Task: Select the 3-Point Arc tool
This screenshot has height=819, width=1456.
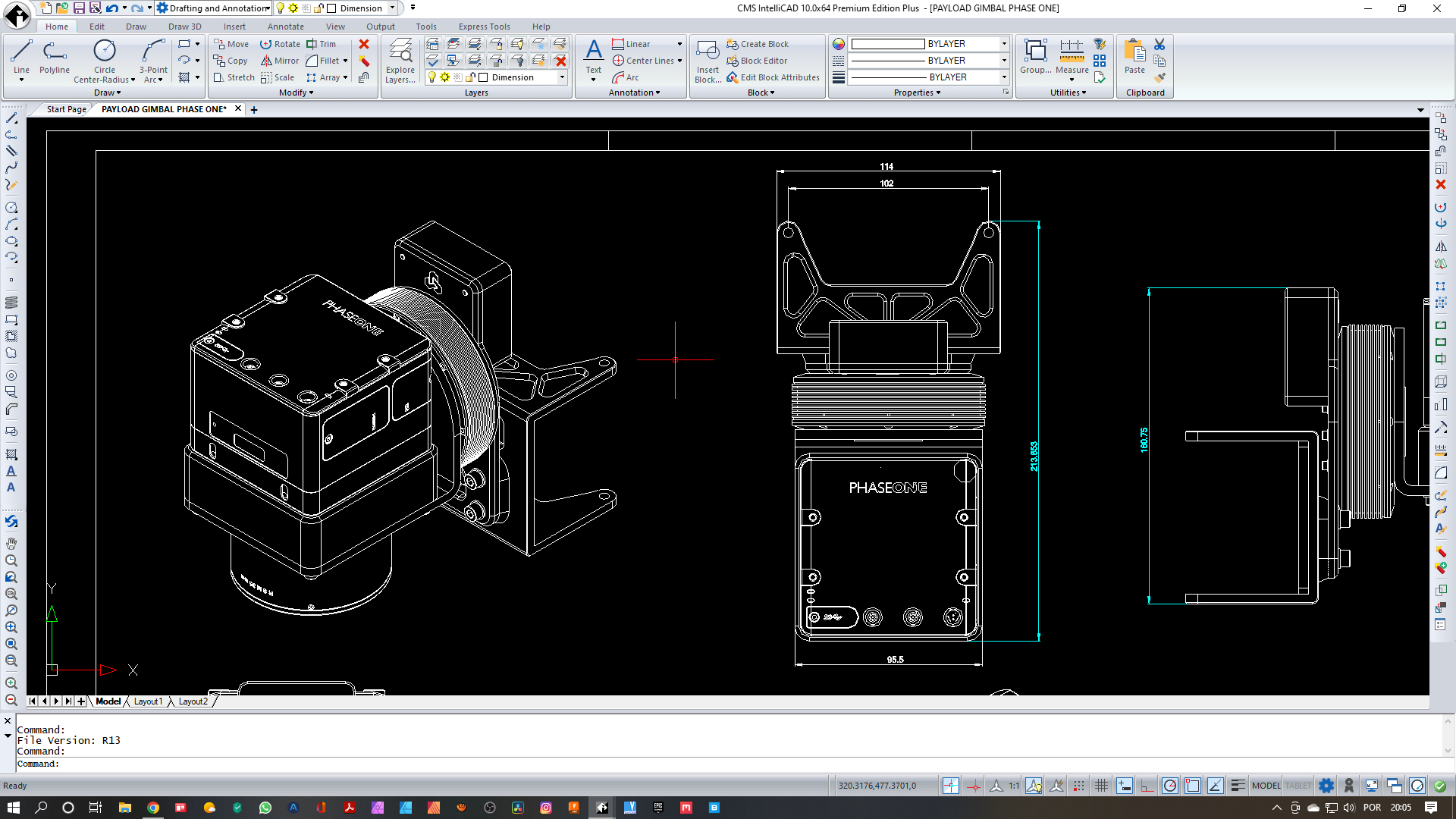Action: point(153,61)
